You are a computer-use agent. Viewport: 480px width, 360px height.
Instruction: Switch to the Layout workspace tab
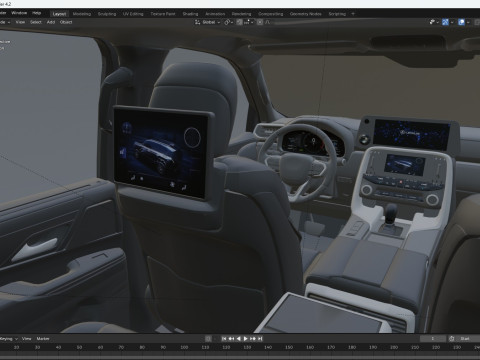(59, 14)
